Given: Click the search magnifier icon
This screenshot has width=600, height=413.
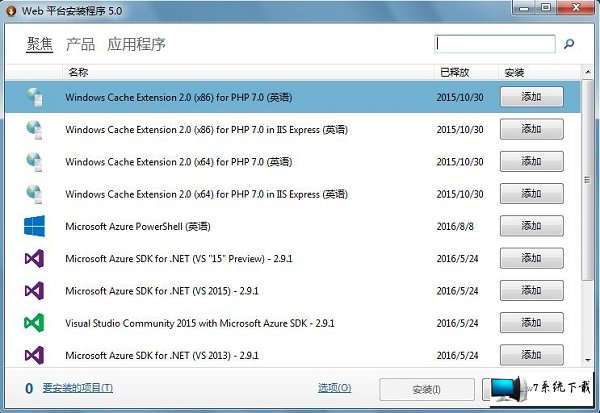Looking at the screenshot, I should [x=569, y=44].
